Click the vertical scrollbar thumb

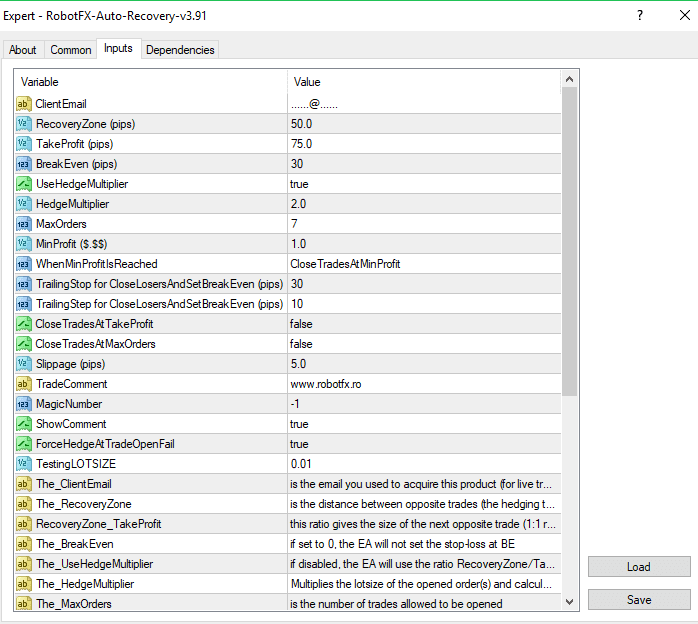click(x=569, y=242)
